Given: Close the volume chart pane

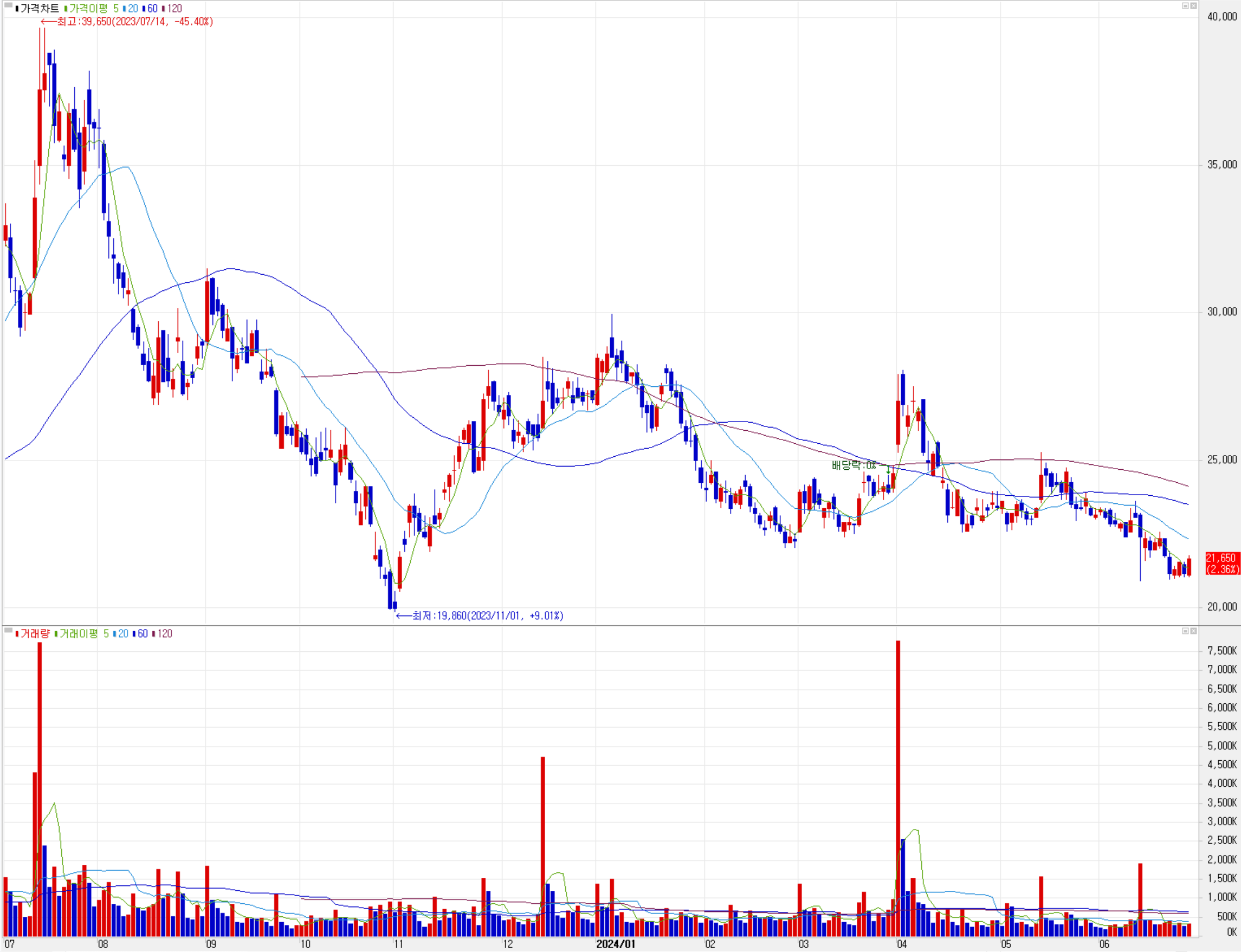Looking at the screenshot, I should (x=1193, y=631).
